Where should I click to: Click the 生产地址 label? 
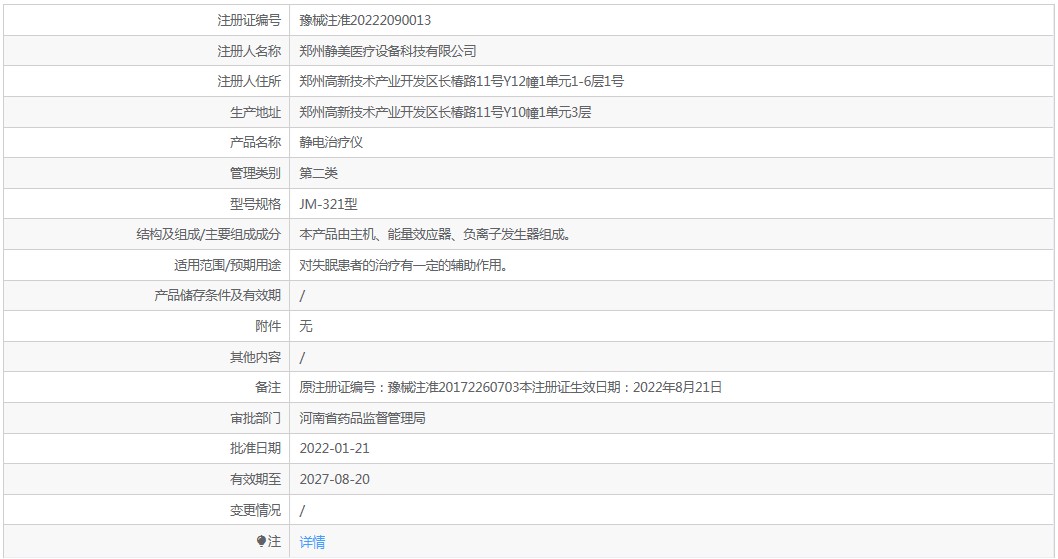tap(255, 112)
